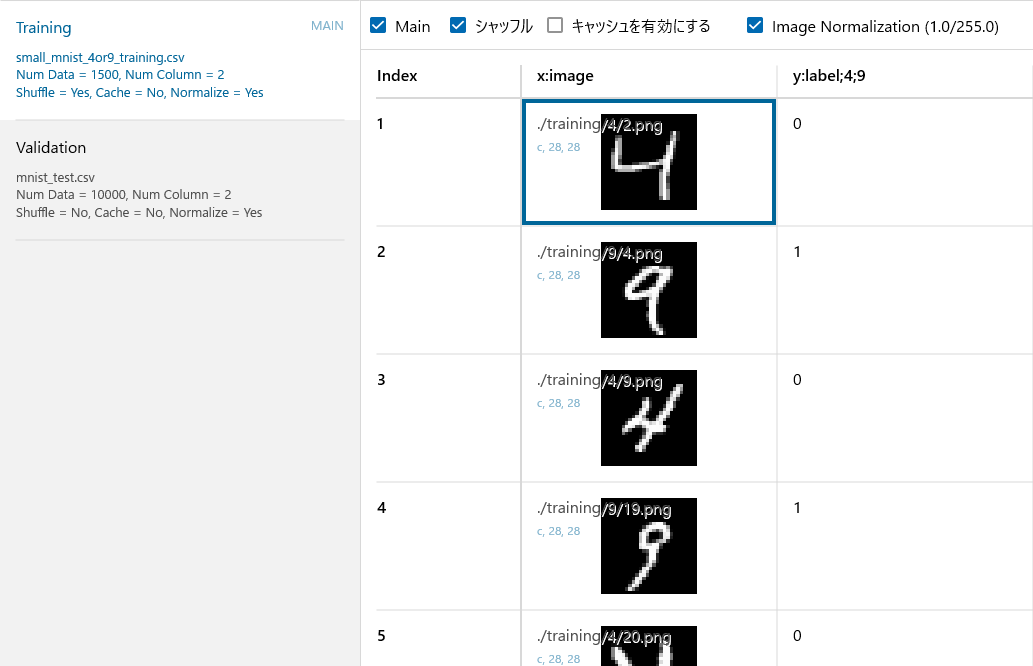Select the label value cell in row 1

coord(797,124)
